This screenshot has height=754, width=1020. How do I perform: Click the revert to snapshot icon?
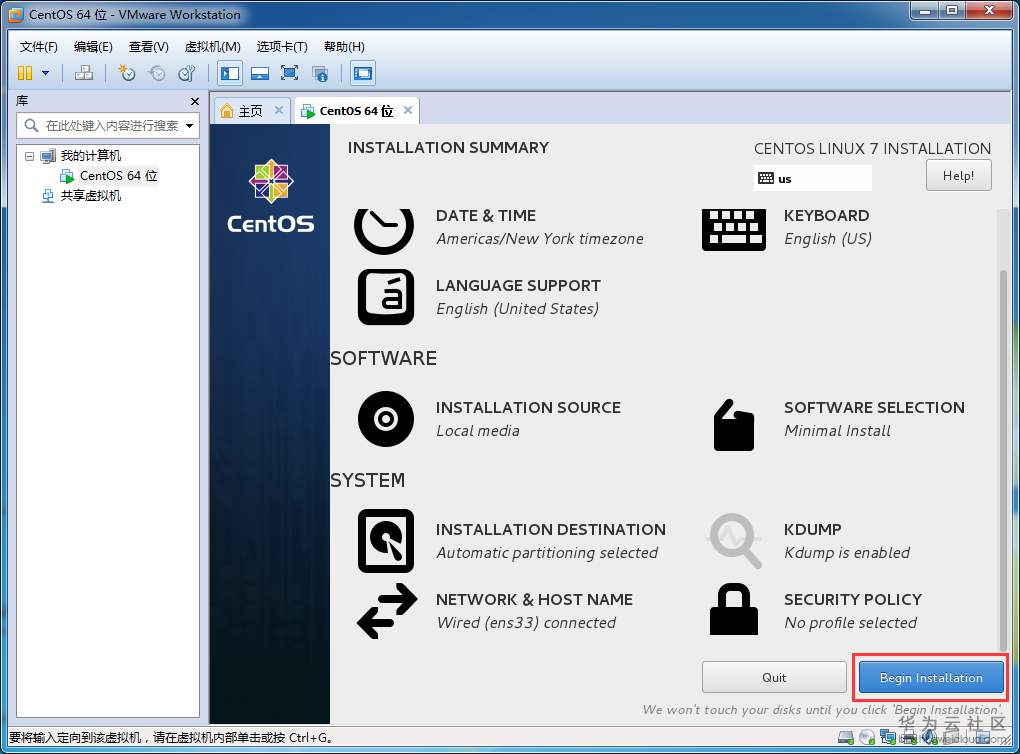[157, 73]
